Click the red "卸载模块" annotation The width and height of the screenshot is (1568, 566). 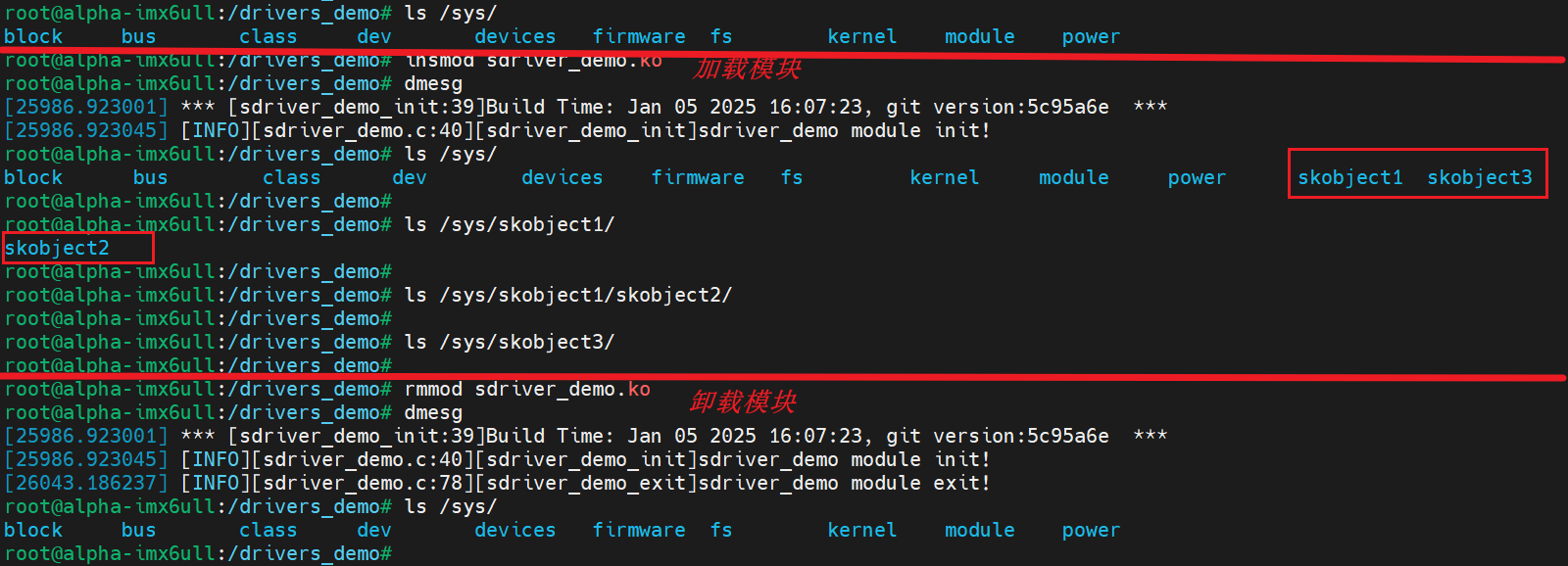pos(742,401)
